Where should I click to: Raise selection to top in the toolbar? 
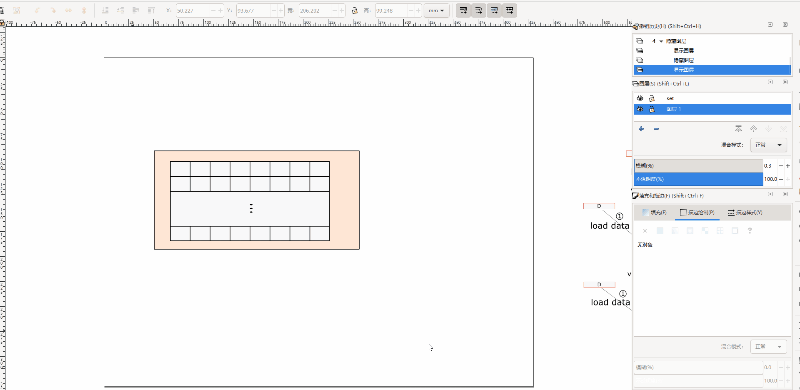[x=151, y=10]
